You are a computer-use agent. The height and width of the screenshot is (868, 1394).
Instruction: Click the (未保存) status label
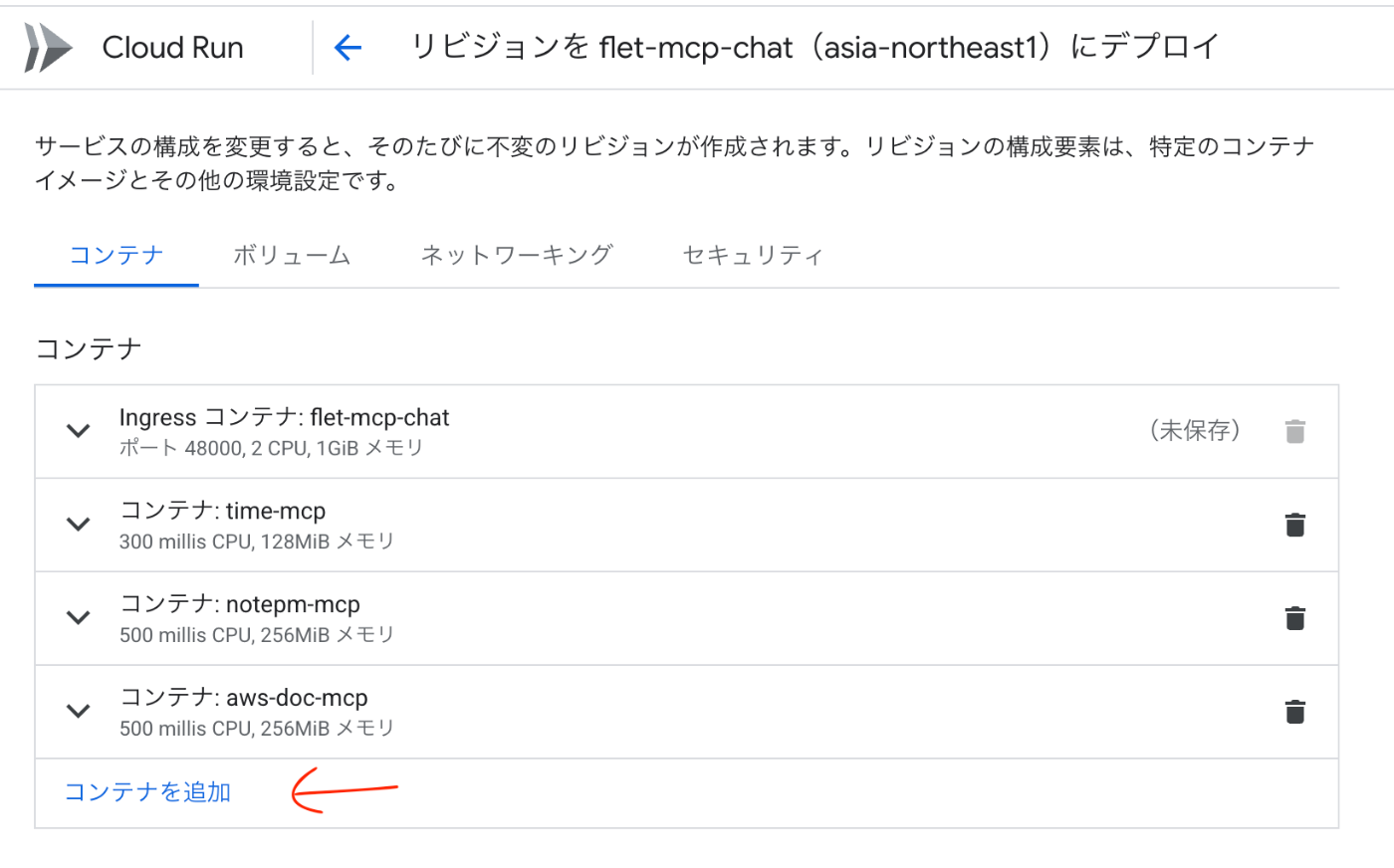tap(1195, 430)
